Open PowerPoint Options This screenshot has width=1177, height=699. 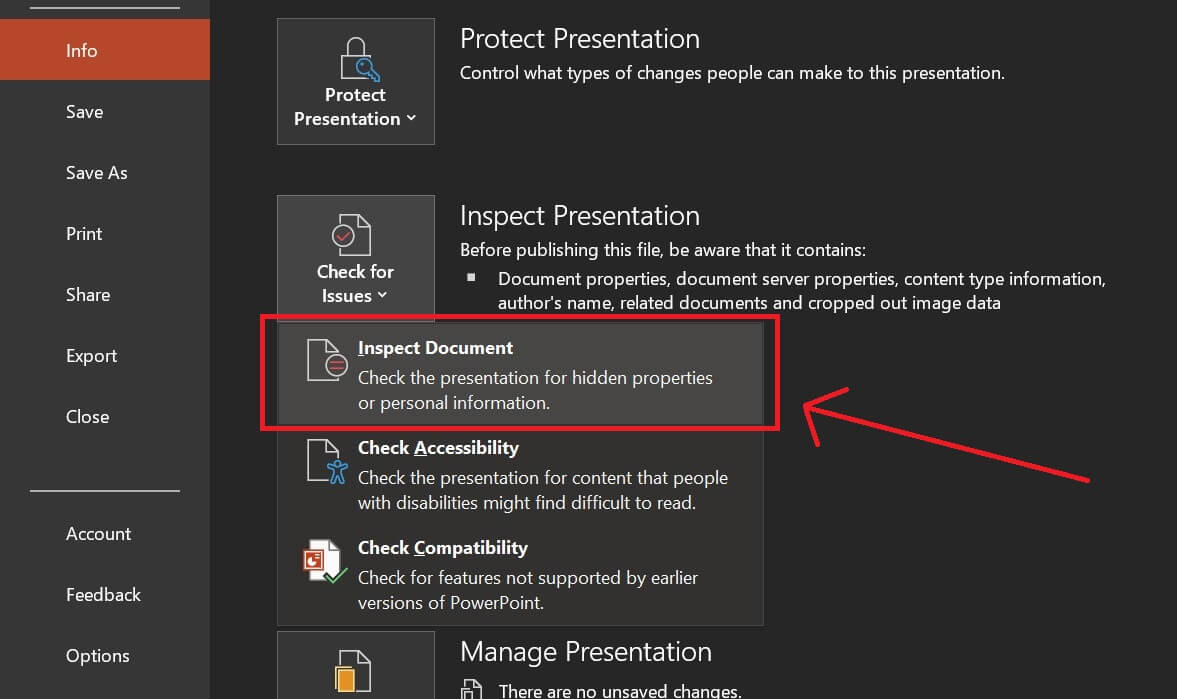click(97, 655)
